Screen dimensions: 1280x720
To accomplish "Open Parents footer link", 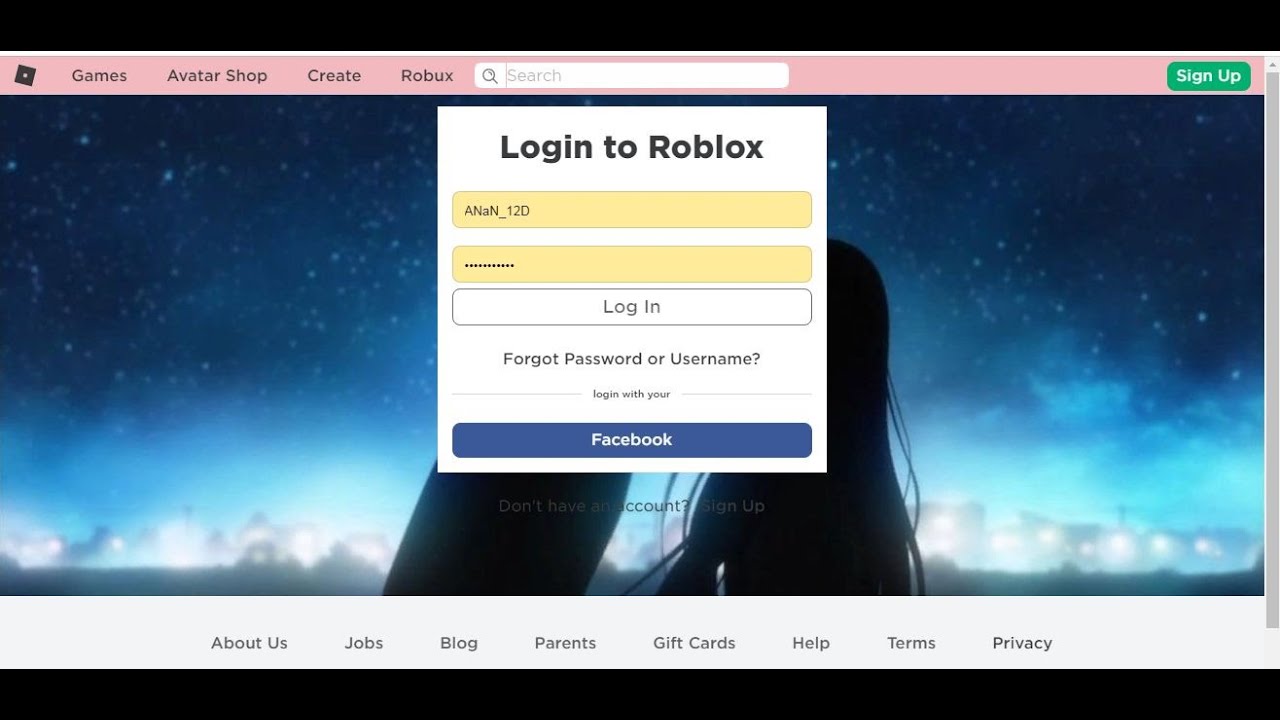I will coord(565,643).
